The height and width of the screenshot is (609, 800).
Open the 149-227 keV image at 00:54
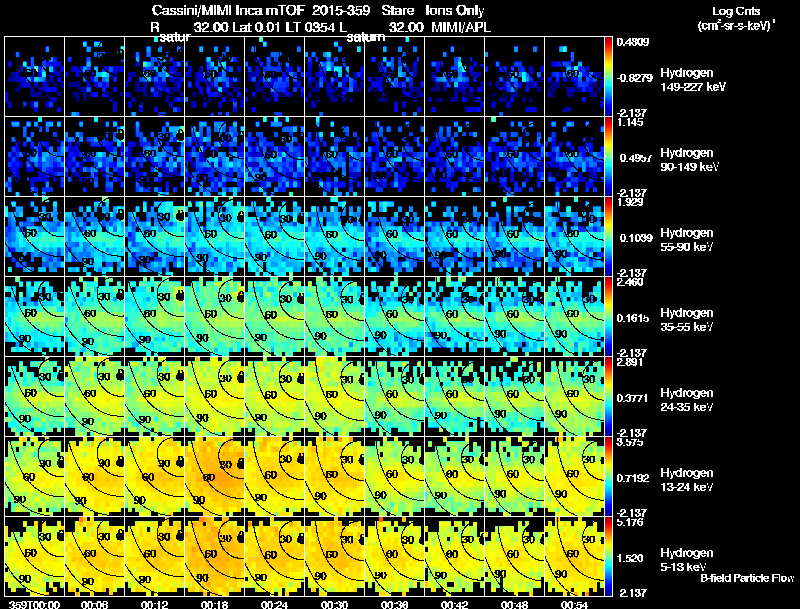574,77
